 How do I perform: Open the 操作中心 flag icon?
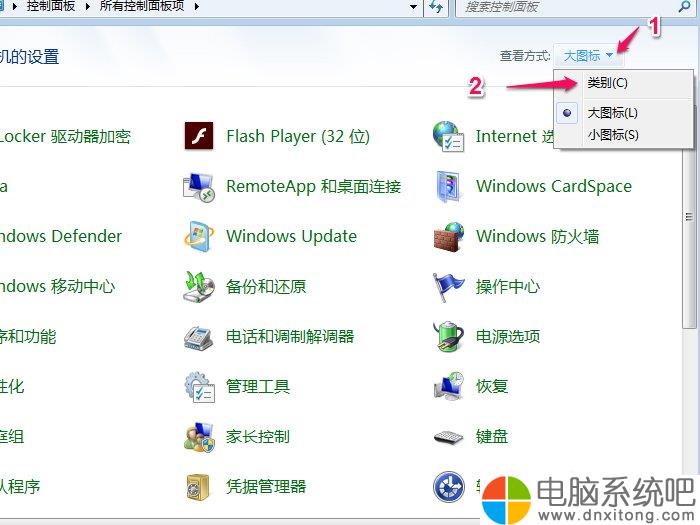(448, 287)
